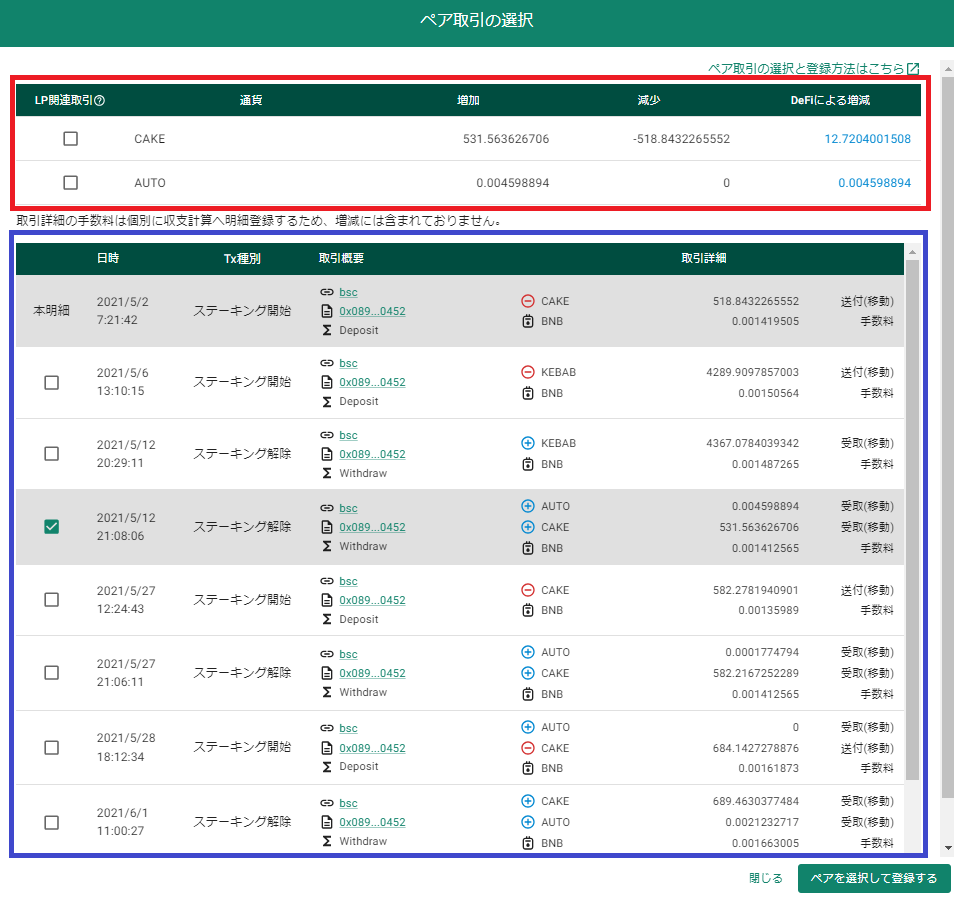The image size is (954, 898).
Task: Click chain link icon in 2021/5/2 row
Action: (x=327, y=292)
